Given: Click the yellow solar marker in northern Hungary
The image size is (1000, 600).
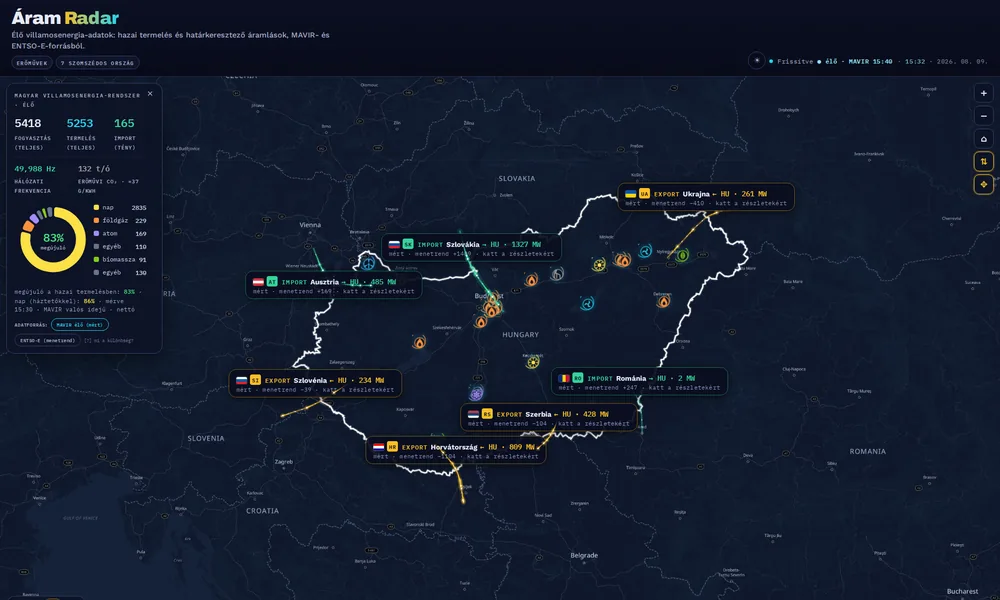Looking at the screenshot, I should click(599, 265).
